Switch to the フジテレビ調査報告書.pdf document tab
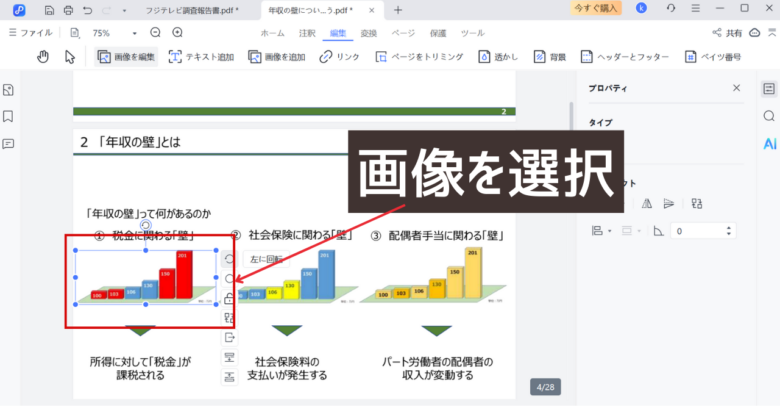Viewport: 780px width, 410px height. [194, 10]
